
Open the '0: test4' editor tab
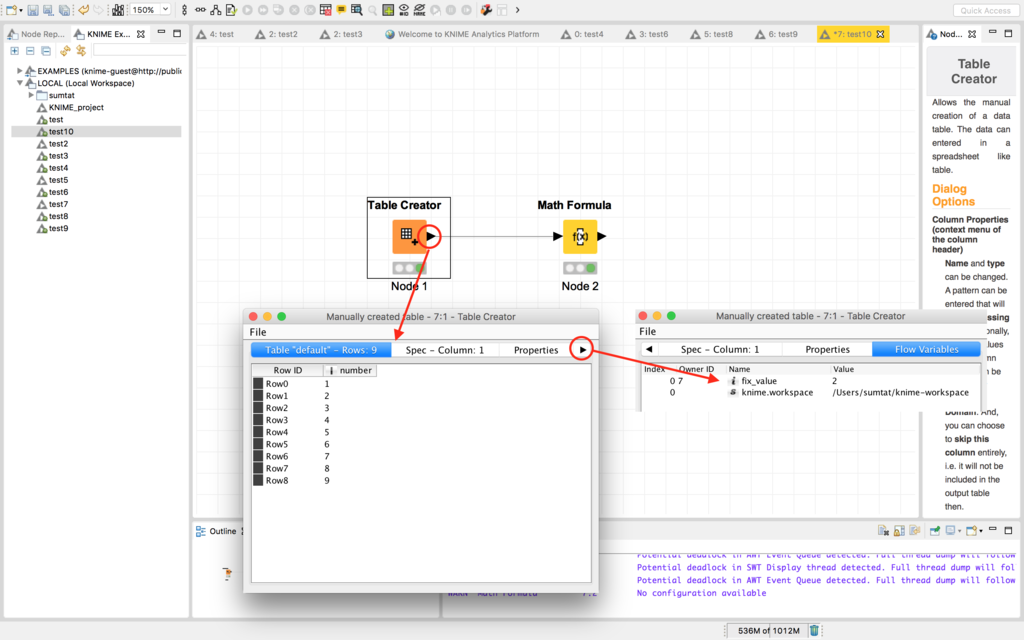point(583,34)
